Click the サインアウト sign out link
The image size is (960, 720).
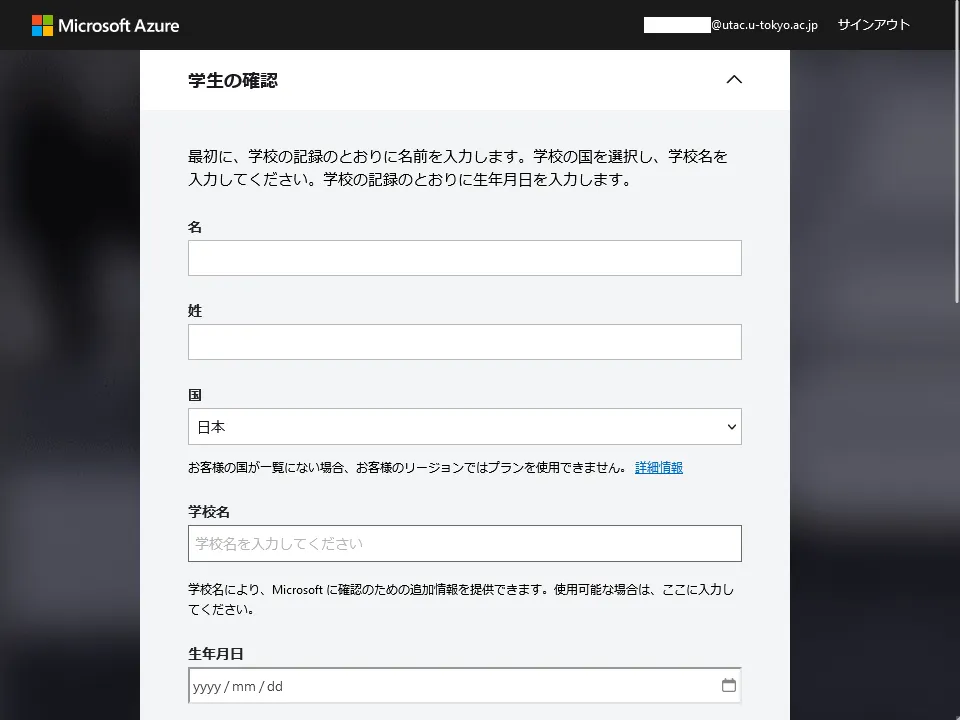[873, 25]
